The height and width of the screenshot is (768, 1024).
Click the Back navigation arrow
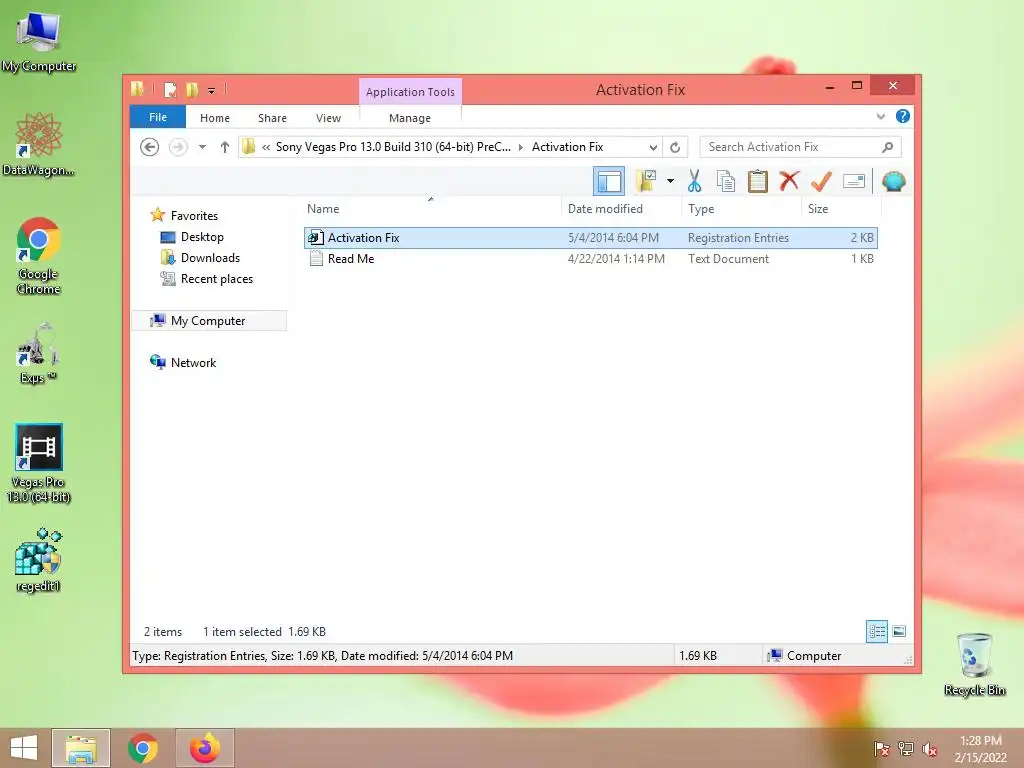click(x=150, y=147)
